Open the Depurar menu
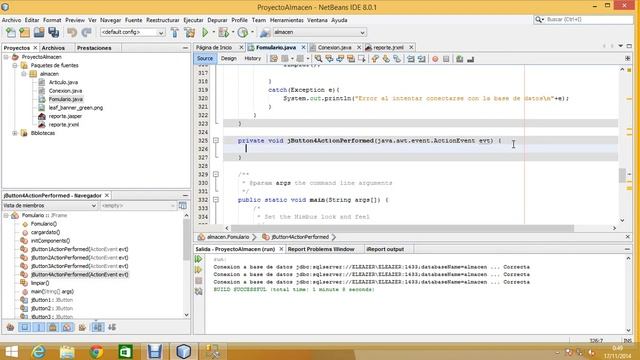 (217, 20)
